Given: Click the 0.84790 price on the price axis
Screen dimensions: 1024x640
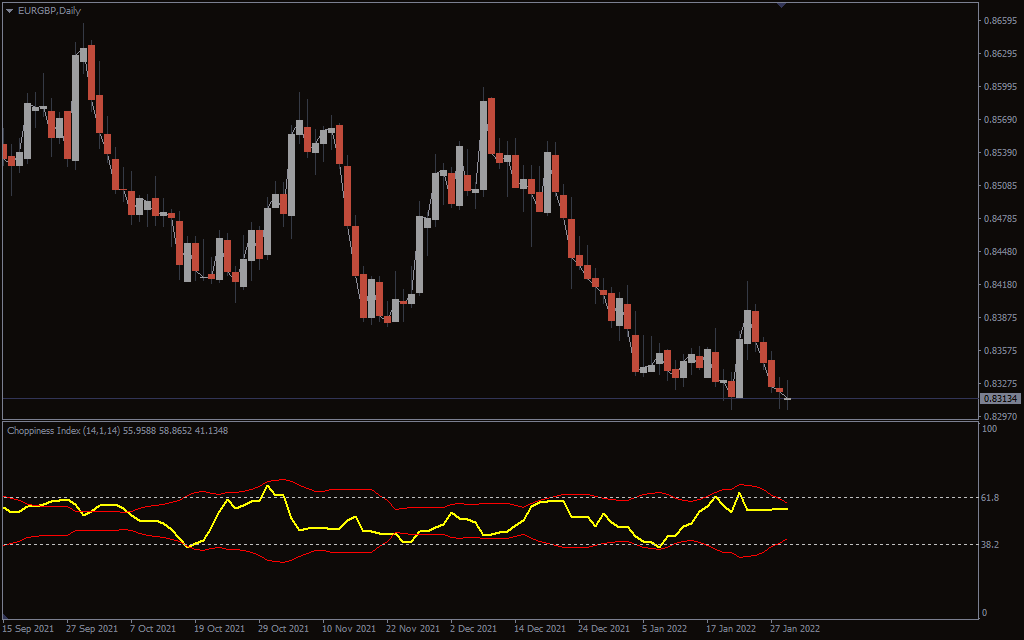Looking at the screenshot, I should (1000, 218).
